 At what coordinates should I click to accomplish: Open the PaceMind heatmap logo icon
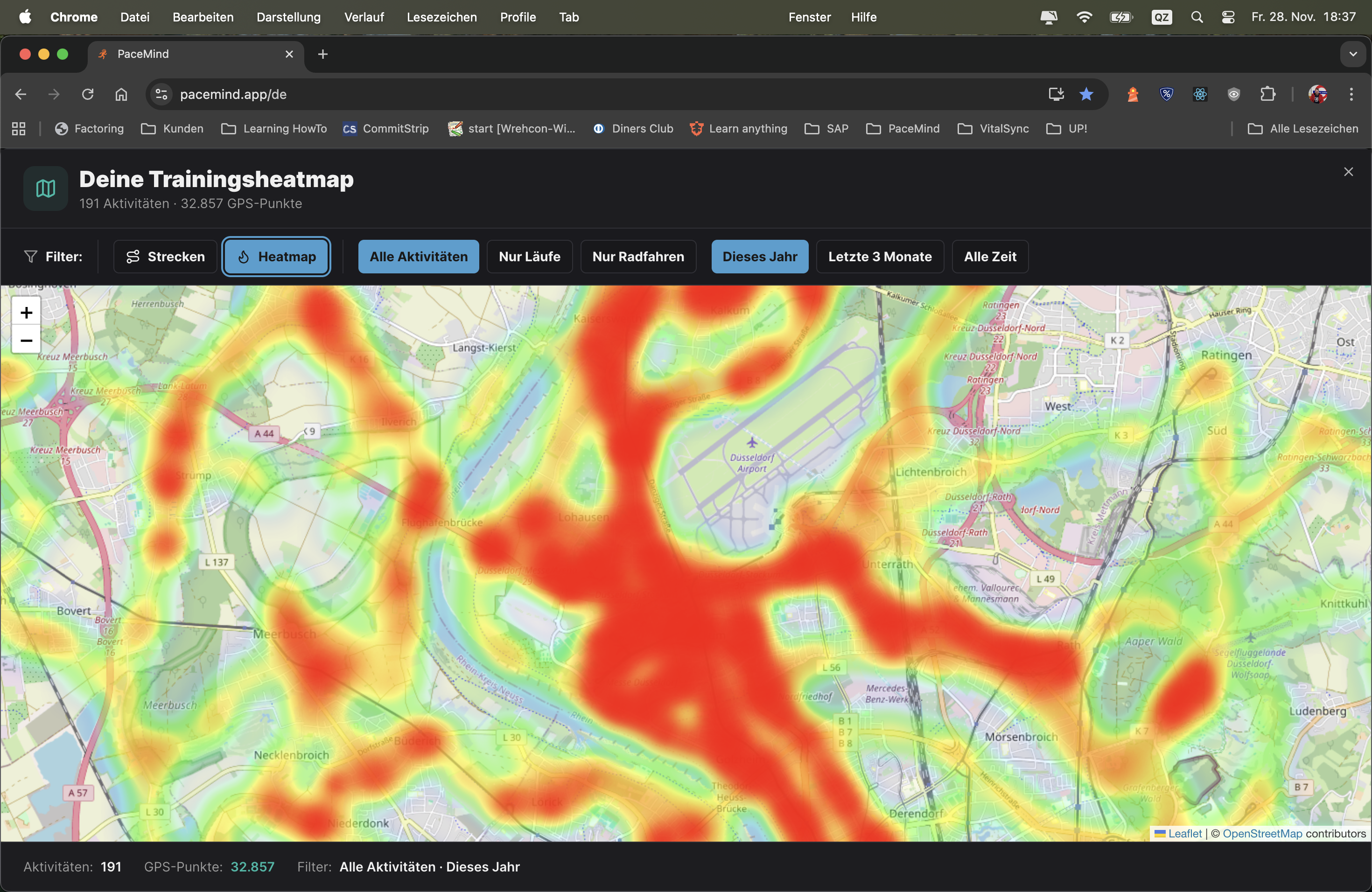pyautogui.click(x=45, y=188)
